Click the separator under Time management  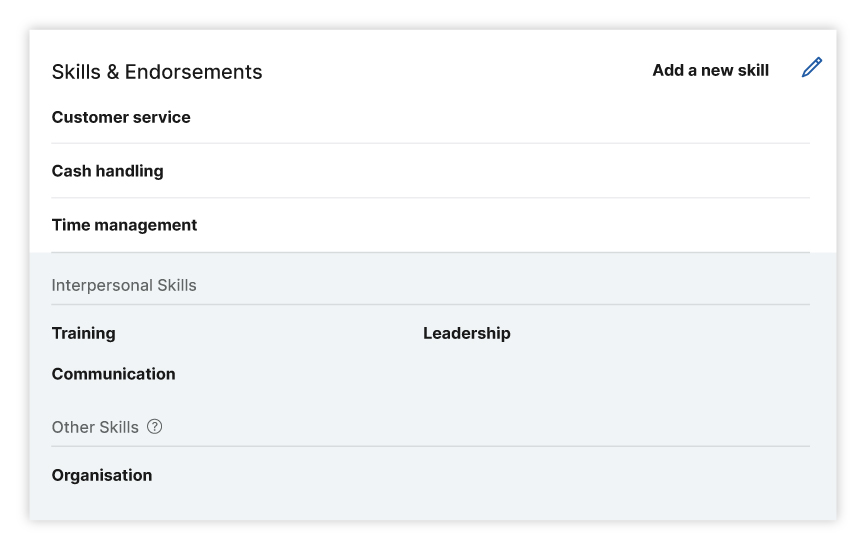(431, 252)
